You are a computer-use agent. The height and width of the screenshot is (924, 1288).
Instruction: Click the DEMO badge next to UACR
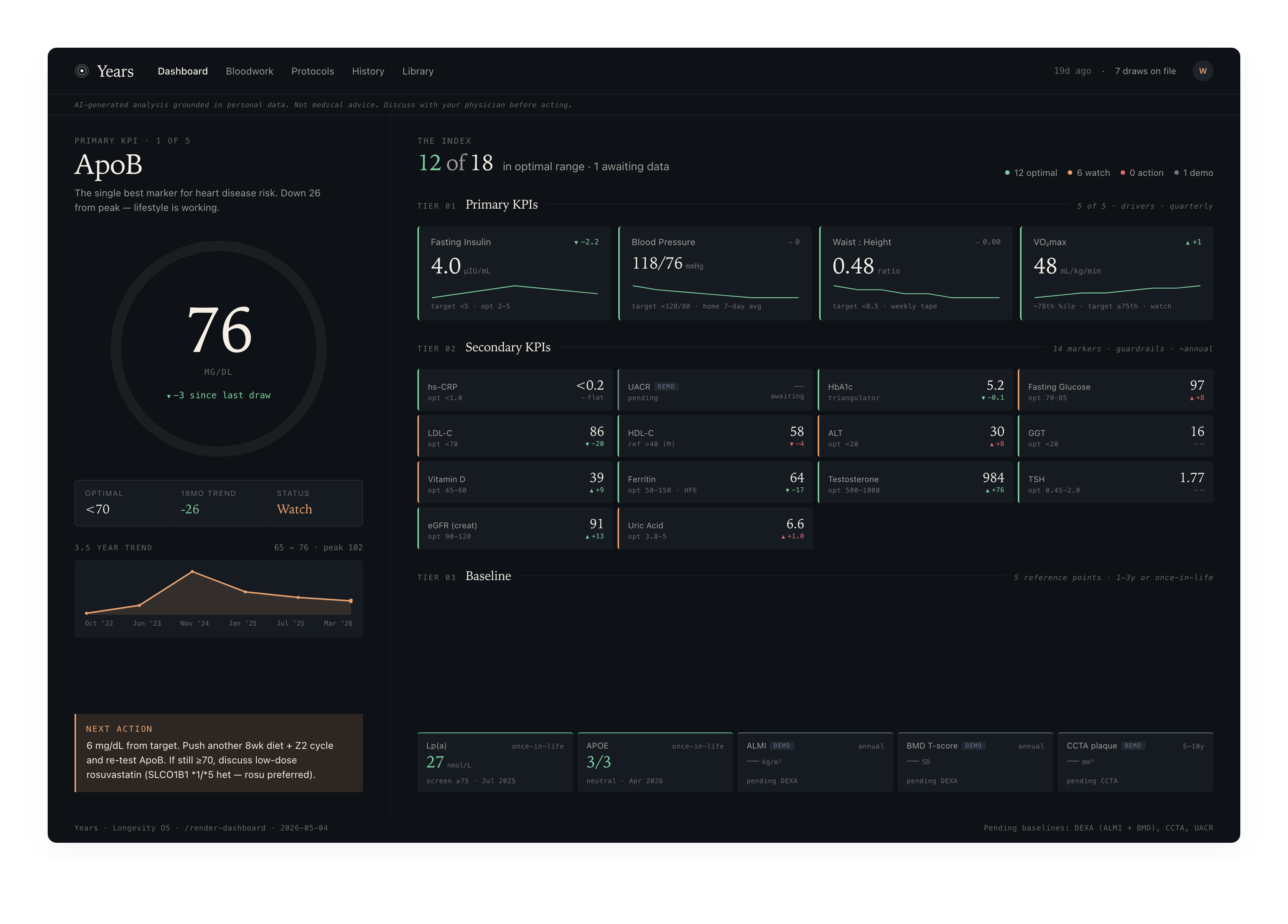(x=666, y=386)
